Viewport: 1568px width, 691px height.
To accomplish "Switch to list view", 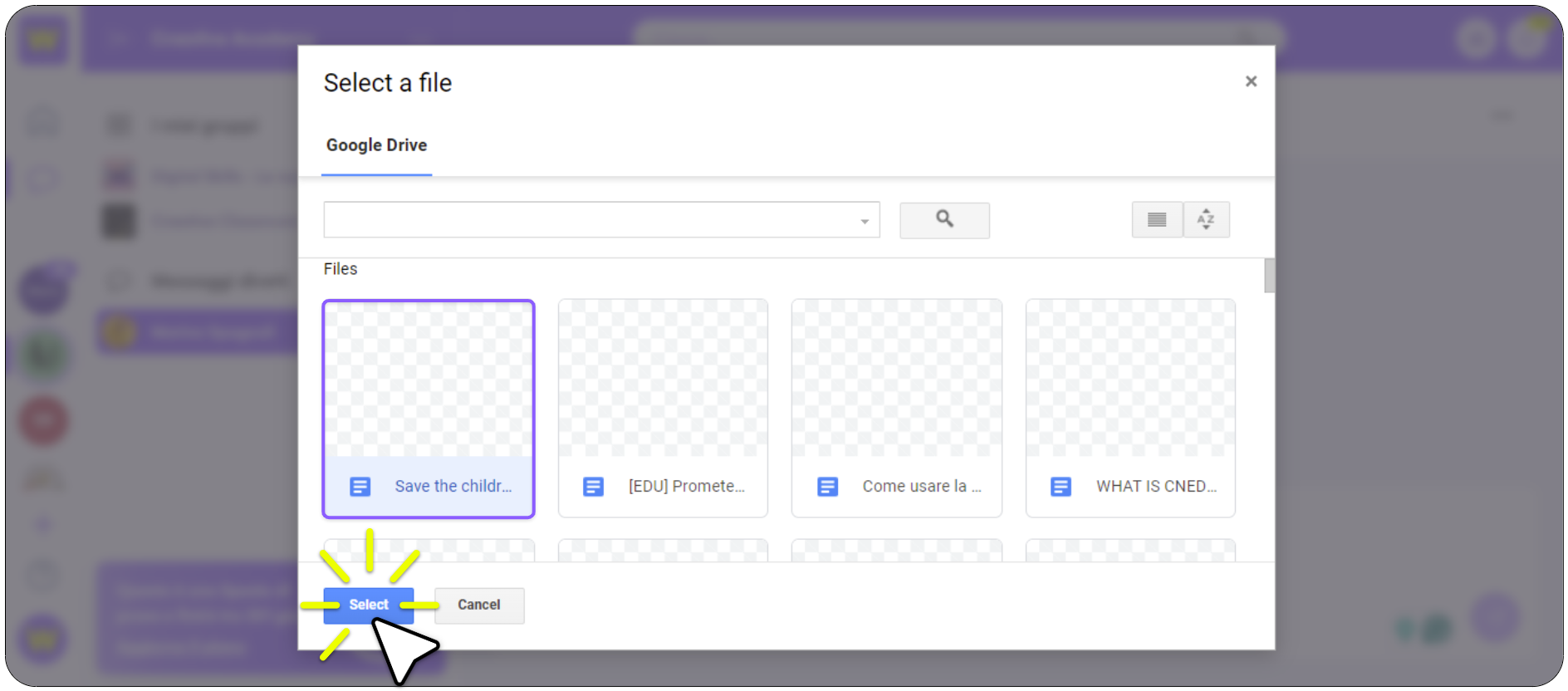I will pyautogui.click(x=1157, y=220).
